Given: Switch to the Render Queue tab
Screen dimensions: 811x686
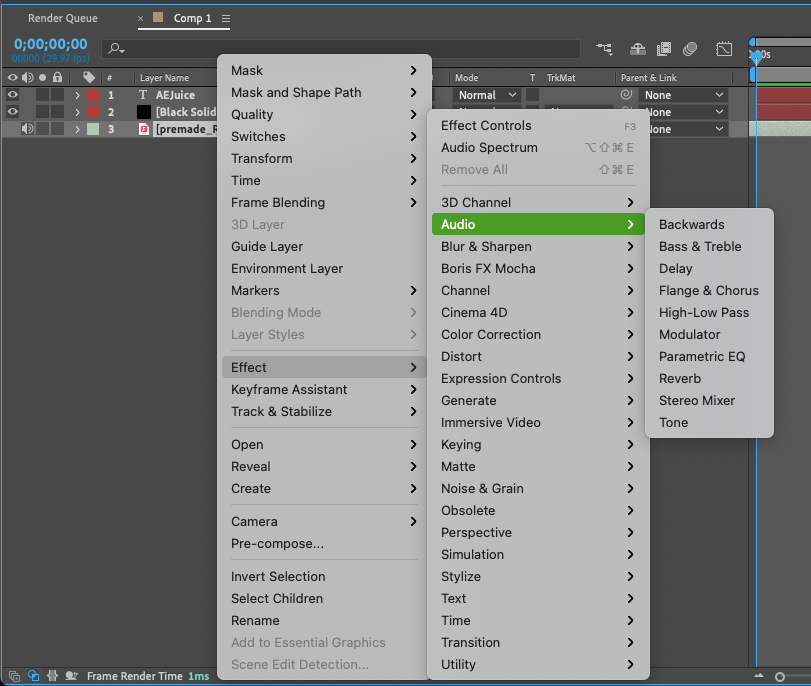Looking at the screenshot, I should point(63,18).
